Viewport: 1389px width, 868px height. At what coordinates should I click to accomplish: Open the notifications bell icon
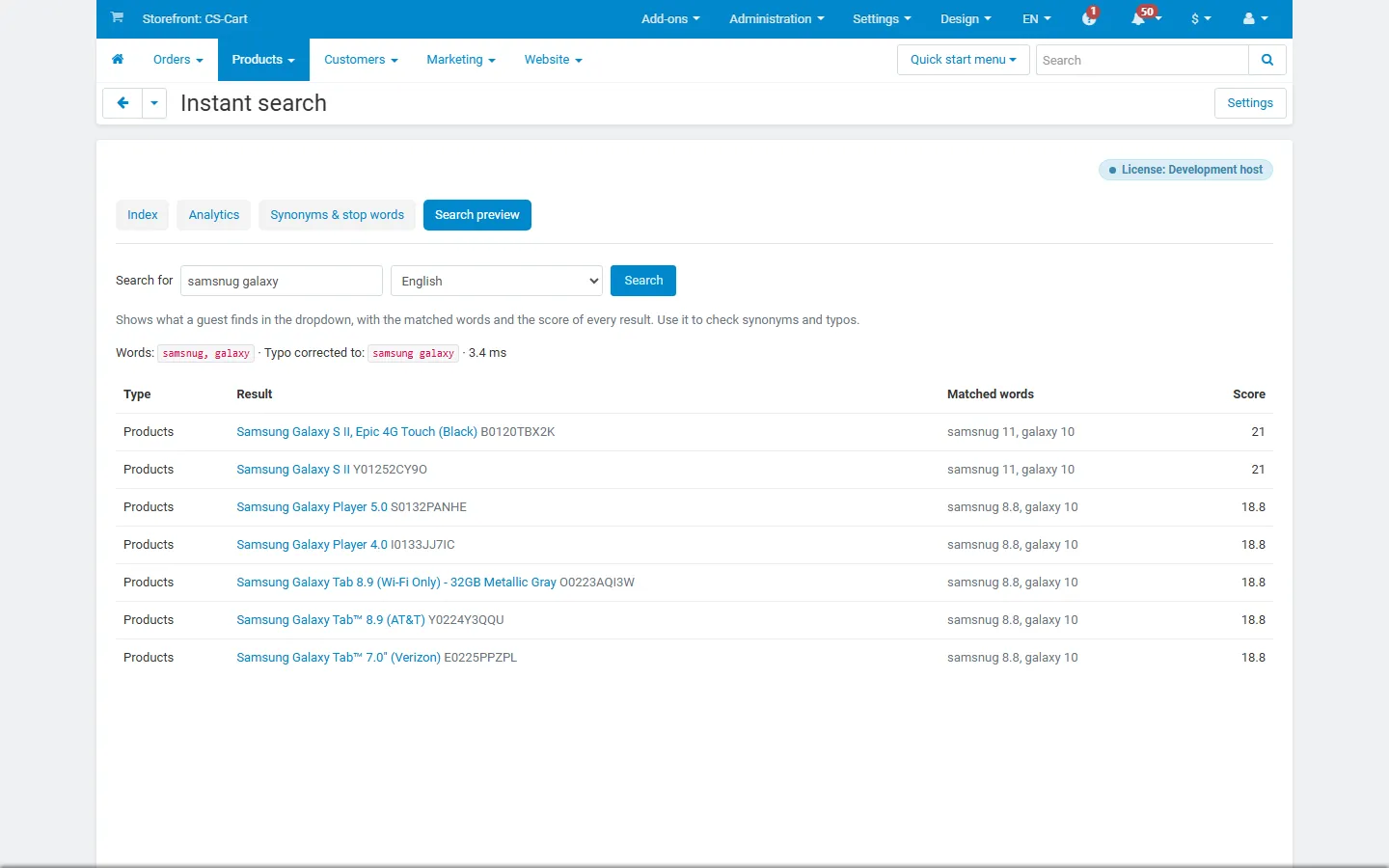[x=1140, y=18]
